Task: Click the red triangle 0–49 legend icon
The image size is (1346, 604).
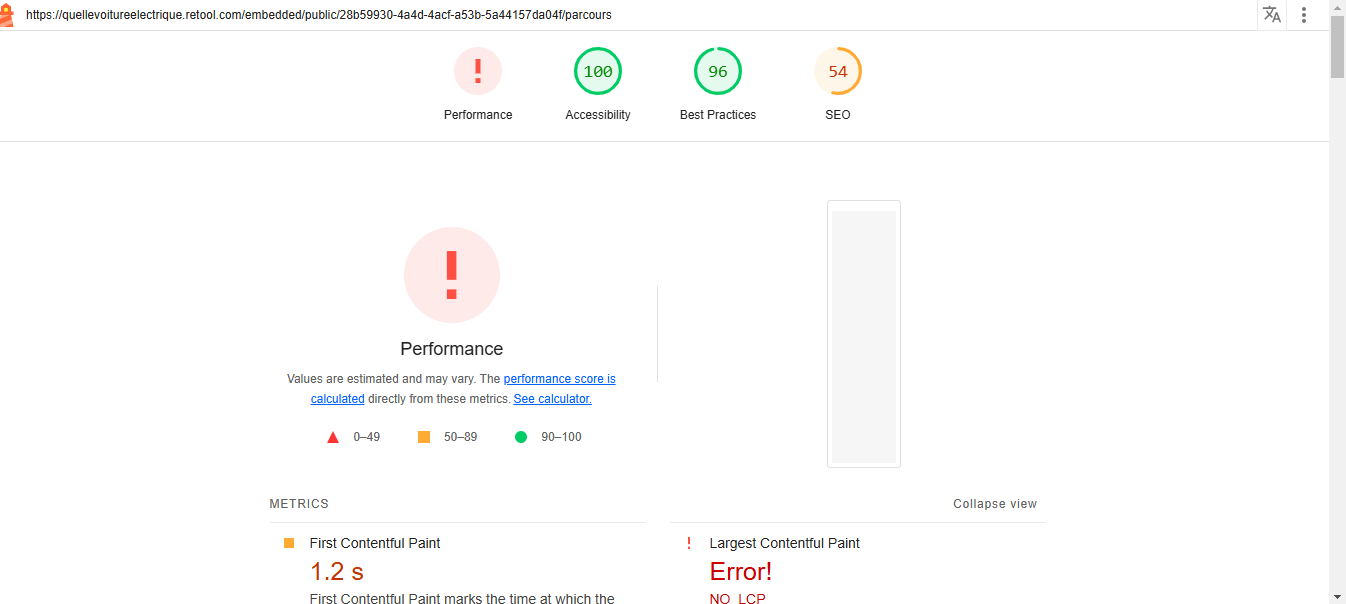Action: click(x=333, y=437)
